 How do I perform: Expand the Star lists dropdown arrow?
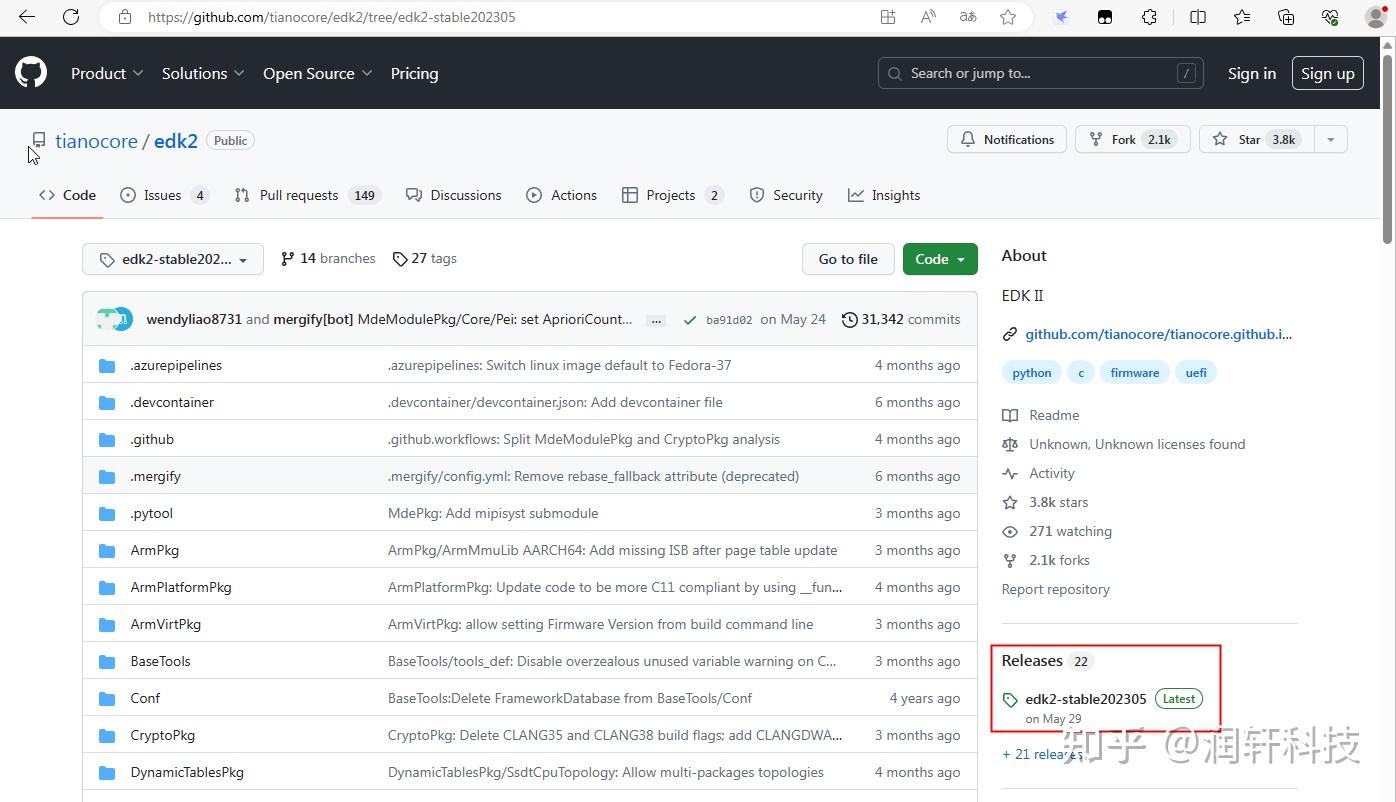(1330, 140)
